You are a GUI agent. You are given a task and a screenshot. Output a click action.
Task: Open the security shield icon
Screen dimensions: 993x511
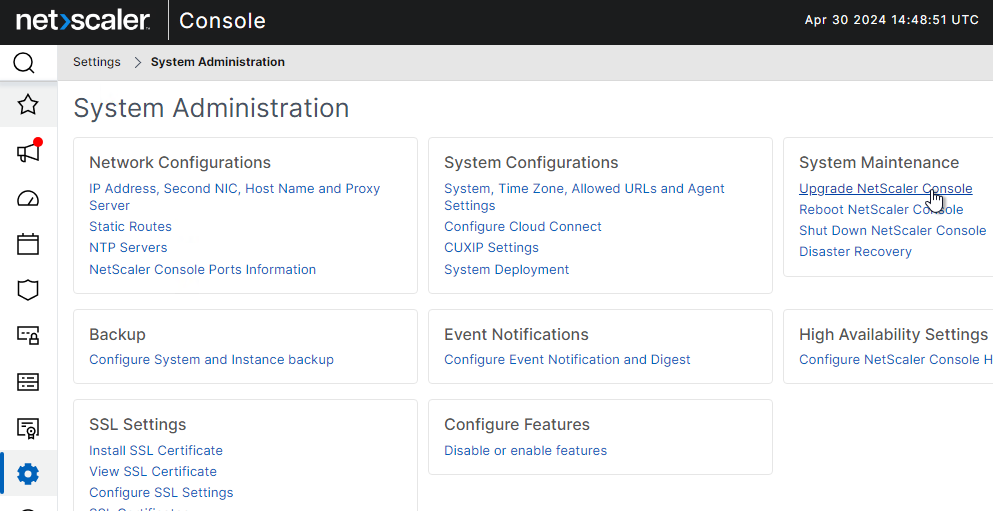[28, 290]
